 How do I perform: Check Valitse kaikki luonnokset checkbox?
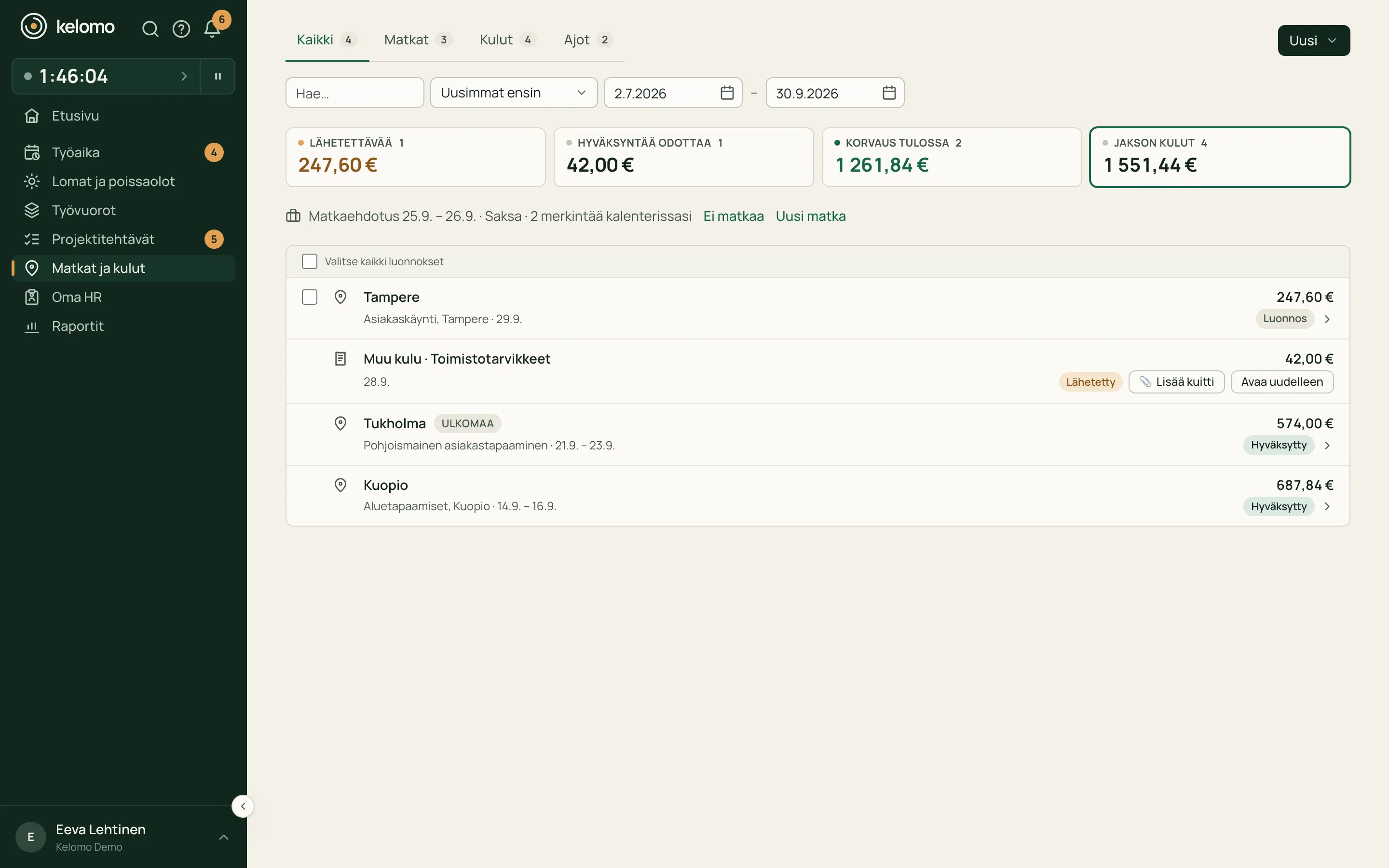(x=309, y=261)
